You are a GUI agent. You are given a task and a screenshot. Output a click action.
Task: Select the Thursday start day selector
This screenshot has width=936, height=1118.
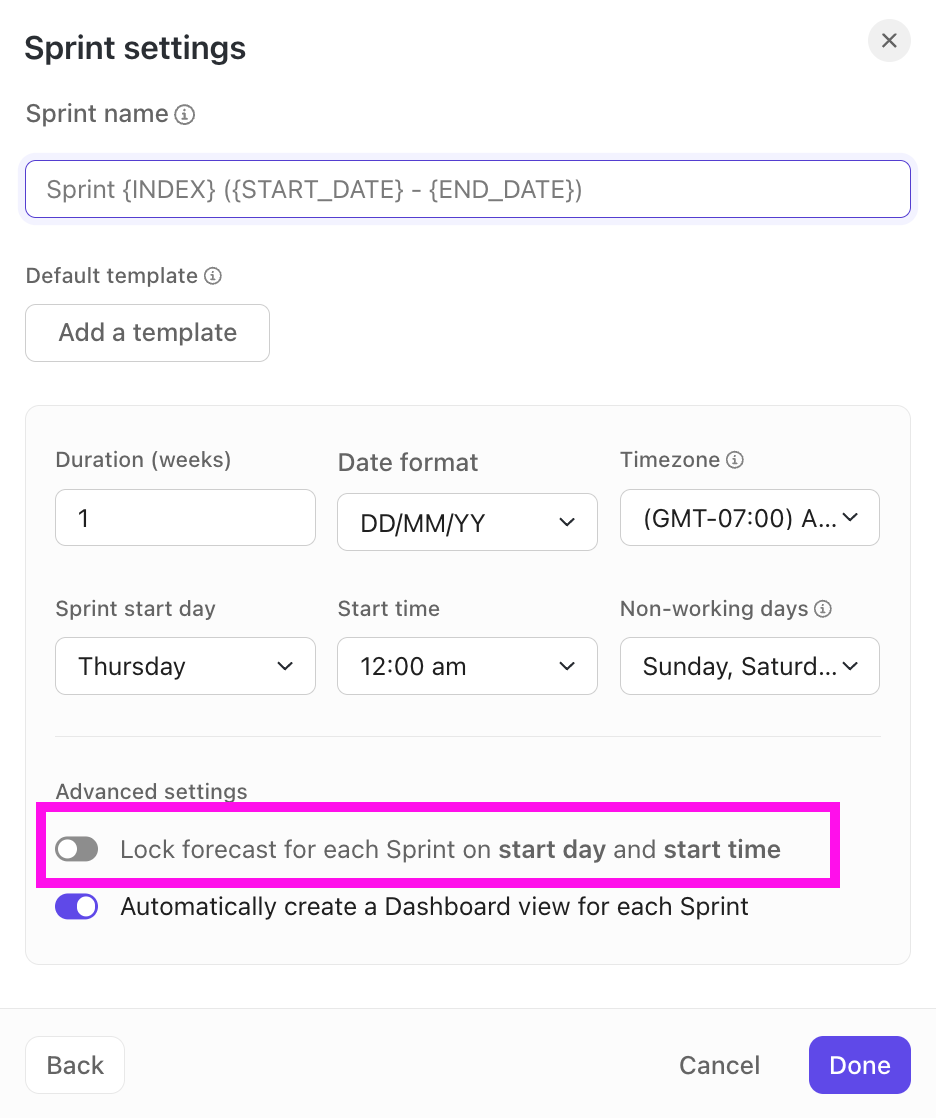coord(185,666)
